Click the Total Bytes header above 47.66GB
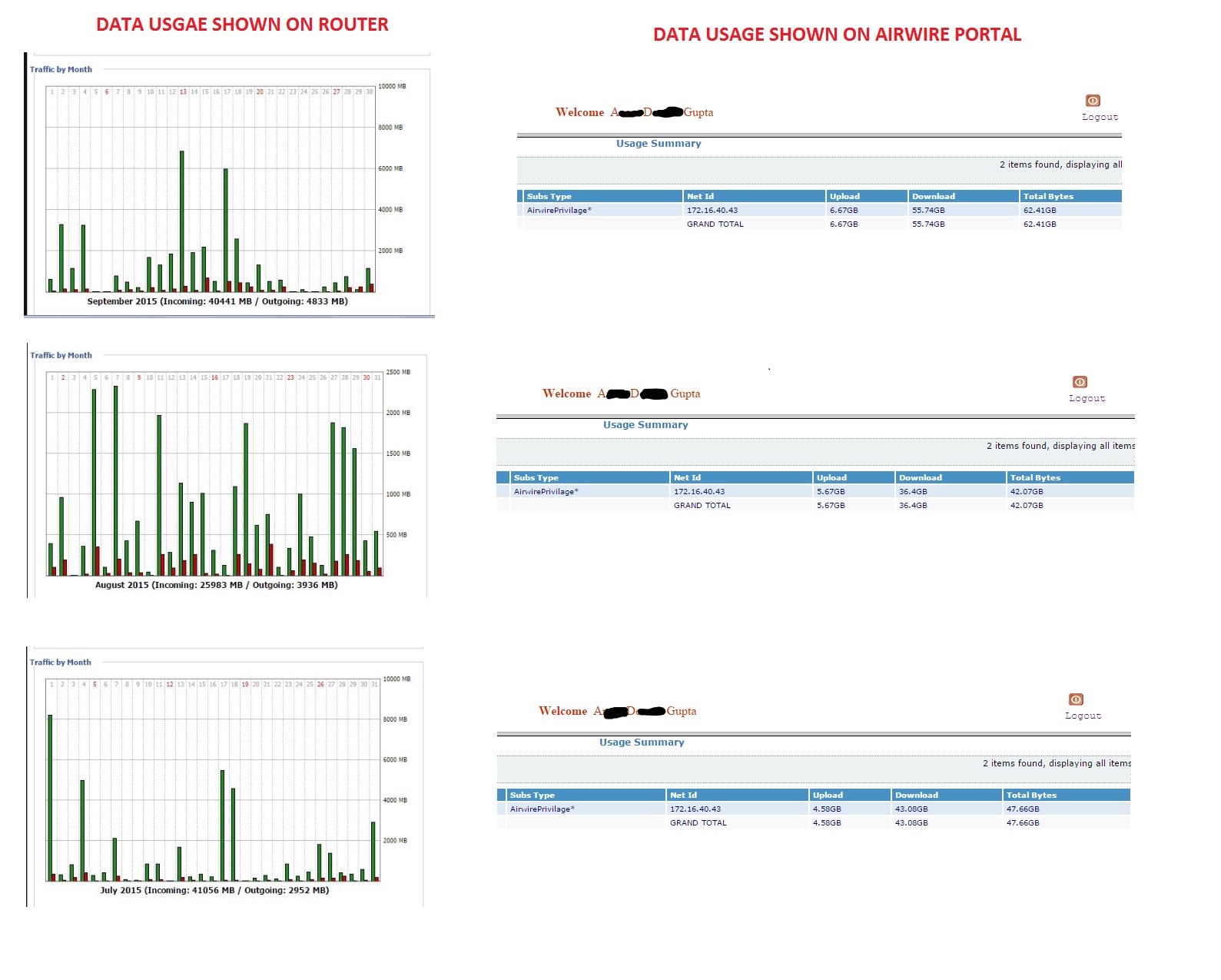1221x980 pixels. 1067,795
